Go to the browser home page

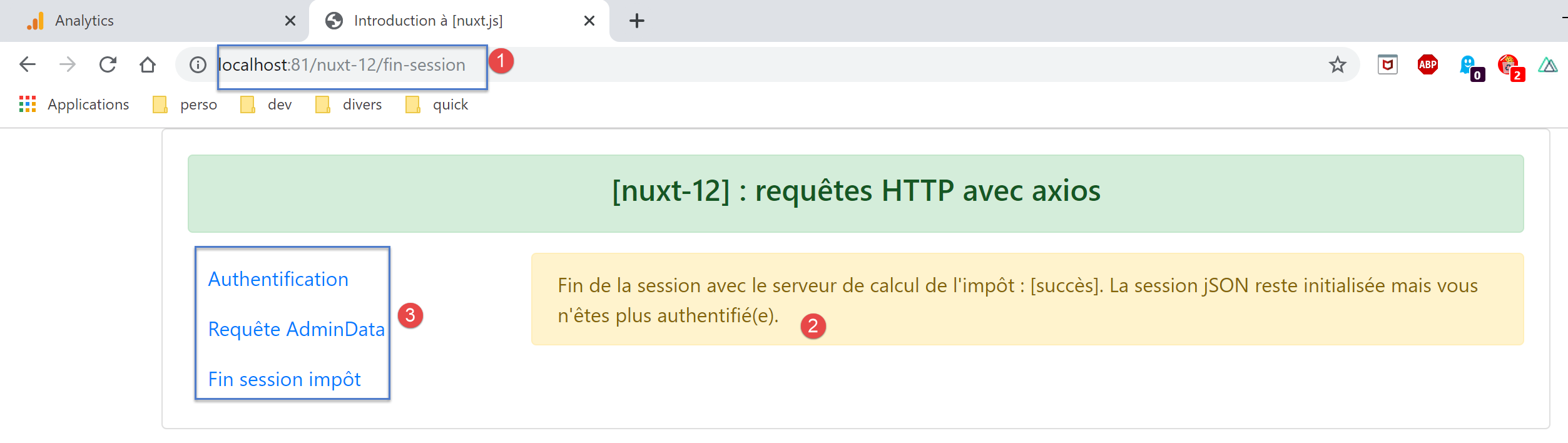pyautogui.click(x=148, y=64)
